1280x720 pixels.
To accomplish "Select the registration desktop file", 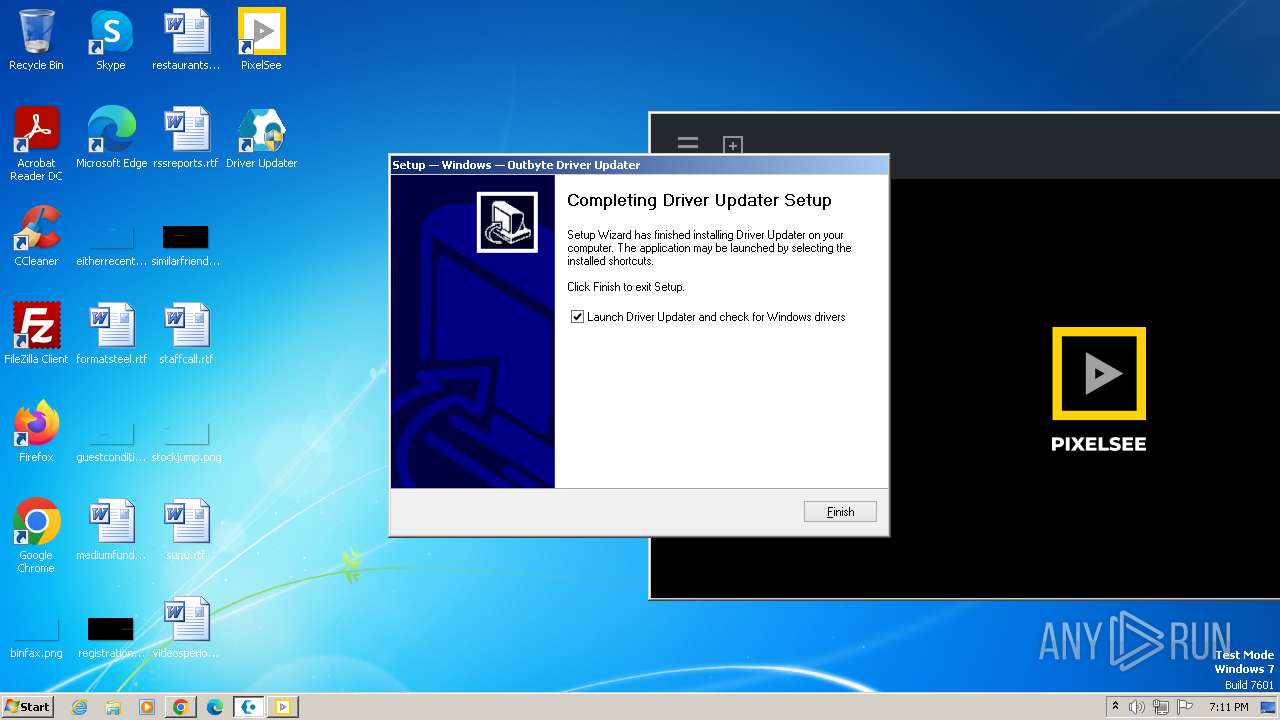I will [x=111, y=638].
